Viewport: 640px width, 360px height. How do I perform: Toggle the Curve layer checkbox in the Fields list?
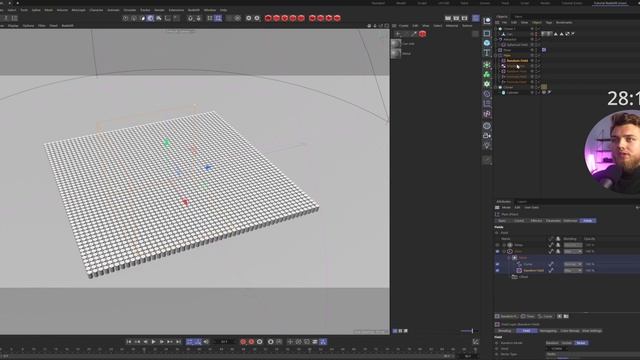(x=497, y=264)
